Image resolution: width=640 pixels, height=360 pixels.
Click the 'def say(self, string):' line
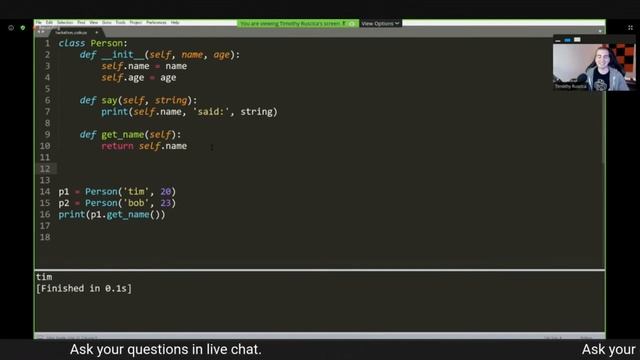click(x=138, y=100)
